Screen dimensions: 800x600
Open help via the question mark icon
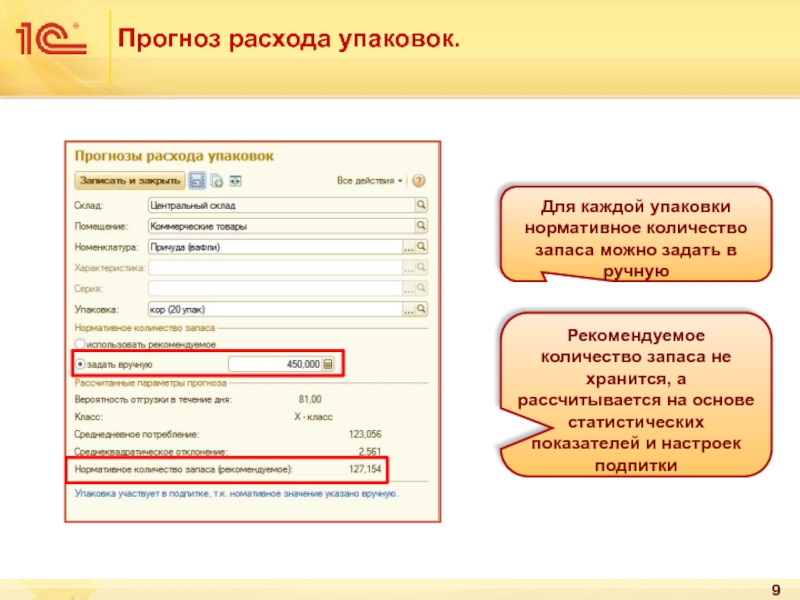point(419,181)
